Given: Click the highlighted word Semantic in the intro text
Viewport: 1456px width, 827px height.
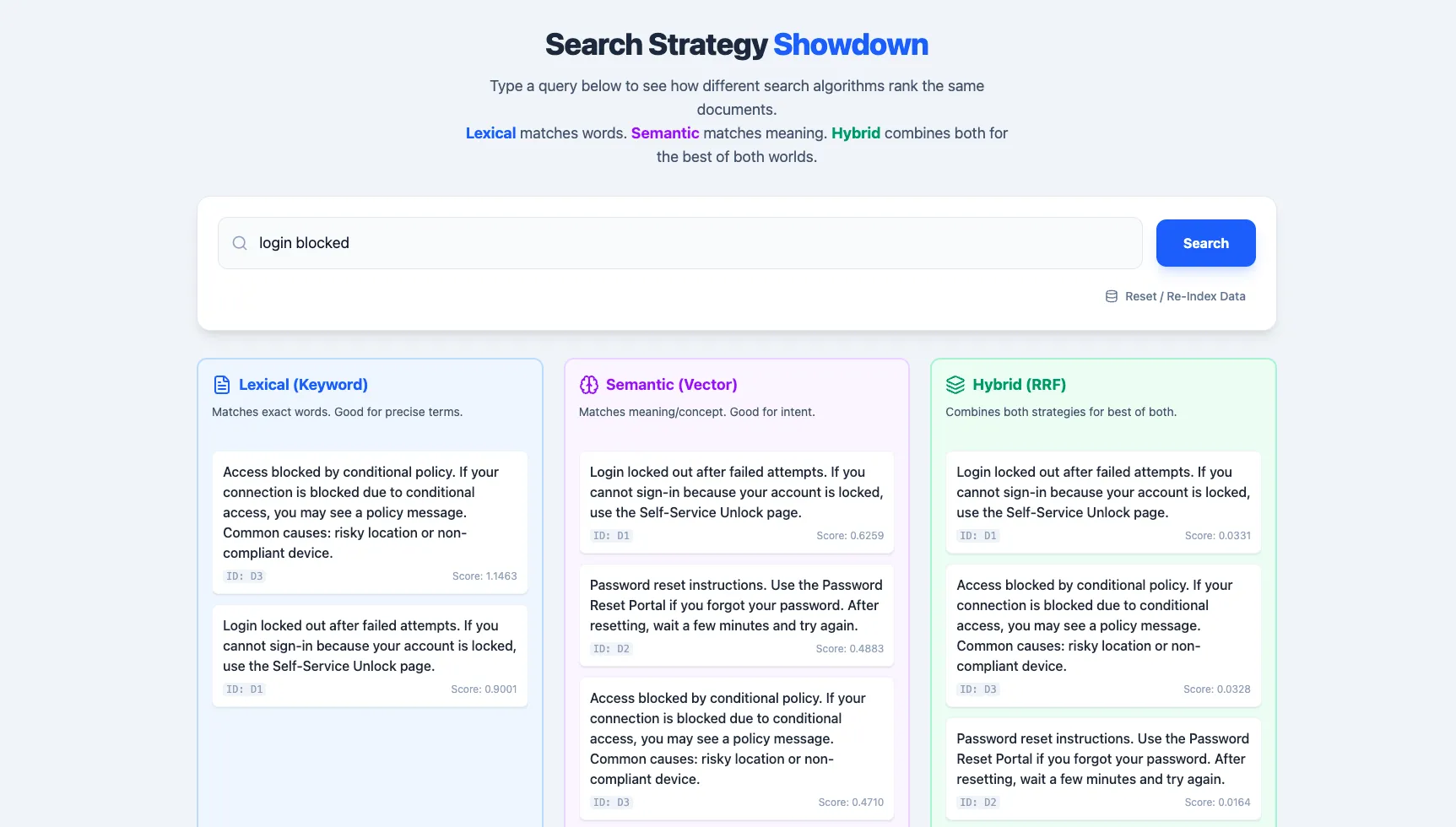Looking at the screenshot, I should [x=665, y=132].
